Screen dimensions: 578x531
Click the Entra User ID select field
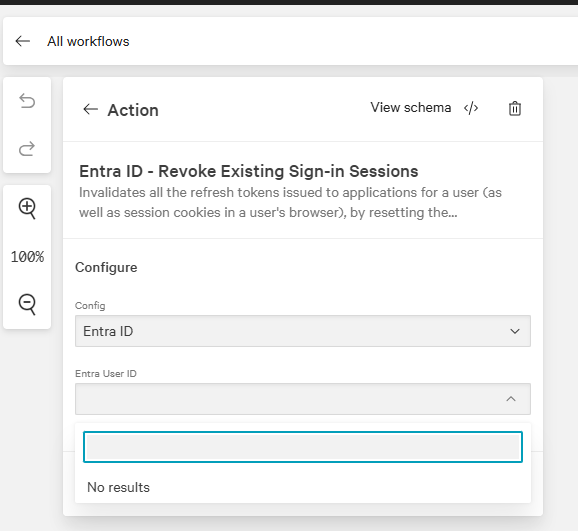[303, 399]
